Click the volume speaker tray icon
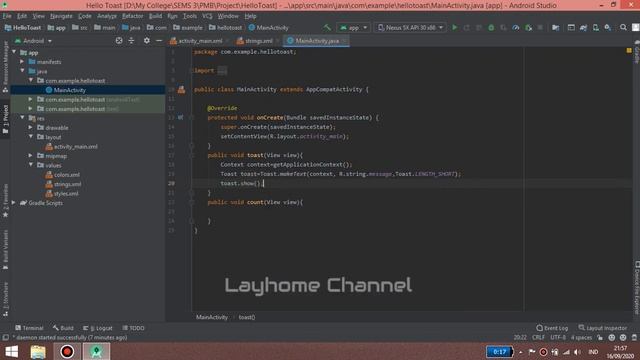 pos(577,352)
